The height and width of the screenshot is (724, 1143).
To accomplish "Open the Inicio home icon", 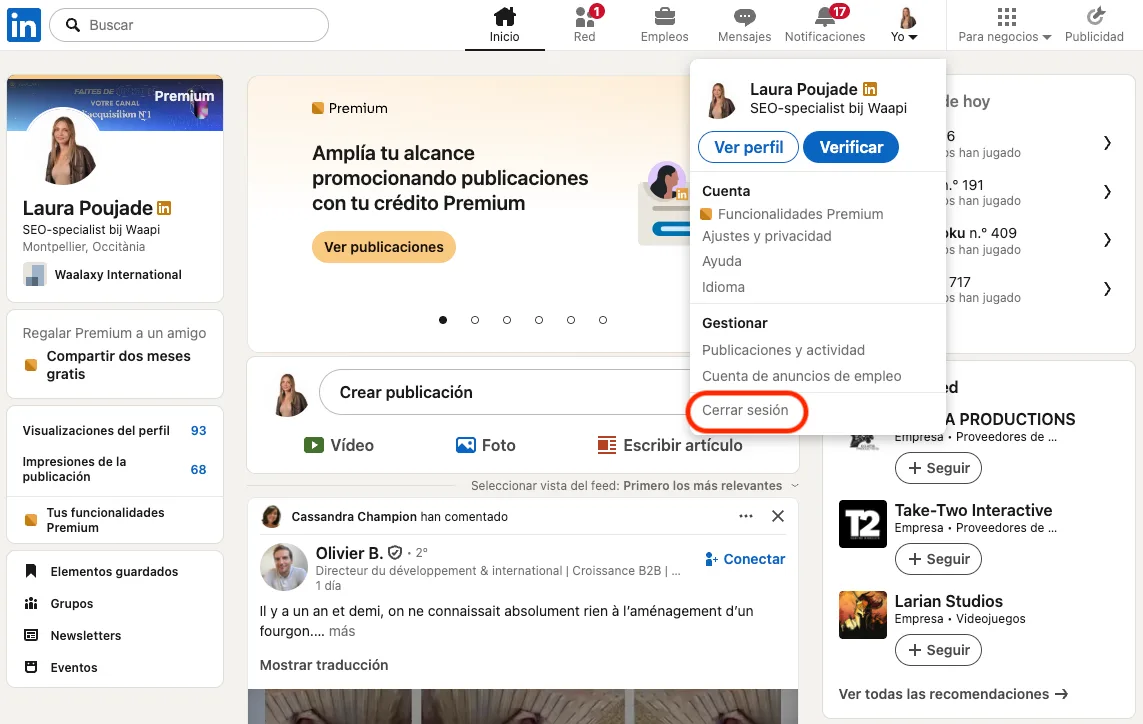I will [x=504, y=16].
